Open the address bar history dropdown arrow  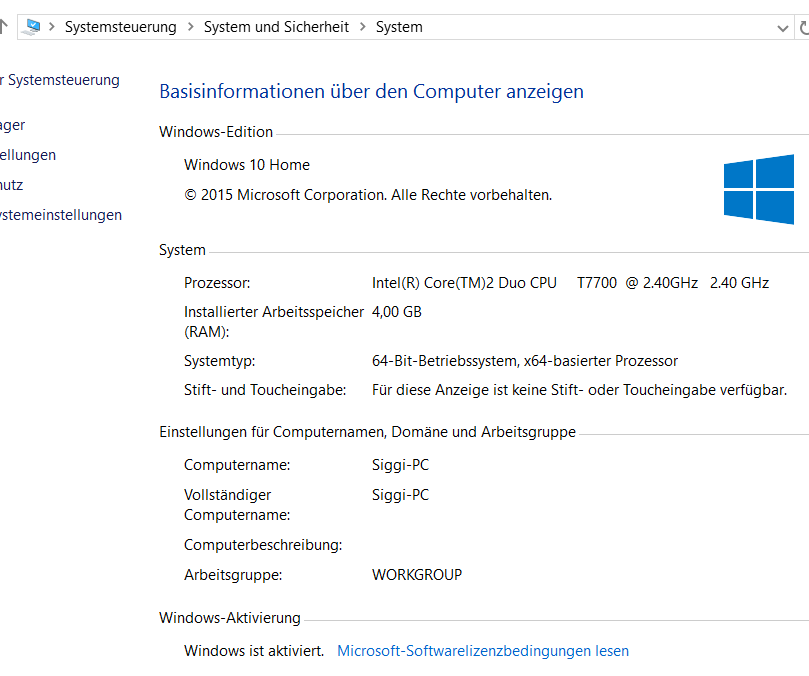[x=783, y=27]
